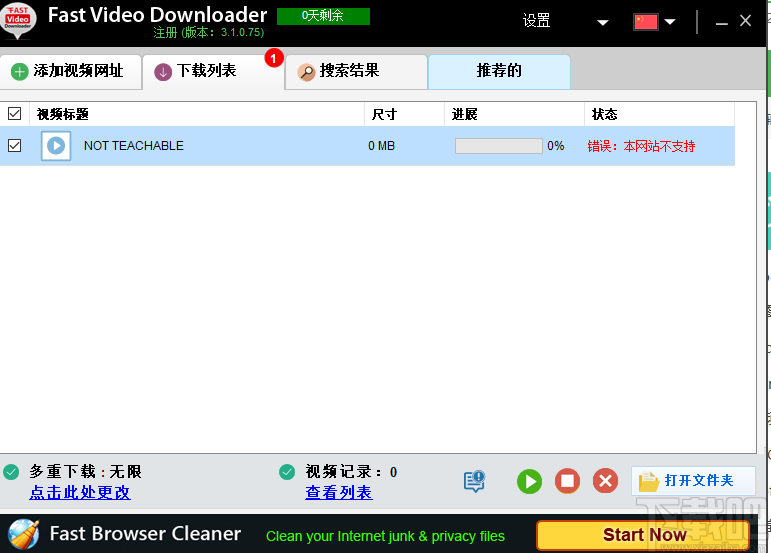The image size is (771, 553).
Task: Sort by the 尺寸 column header
Action: coord(404,114)
